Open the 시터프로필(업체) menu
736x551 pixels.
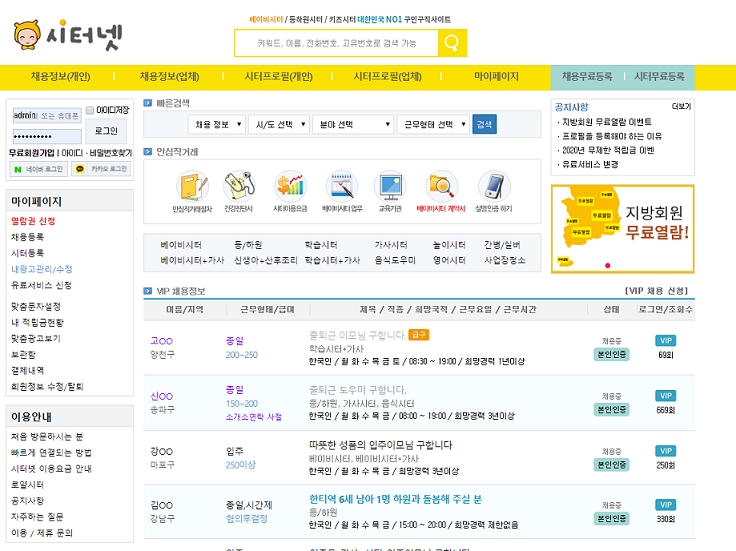tap(387, 77)
